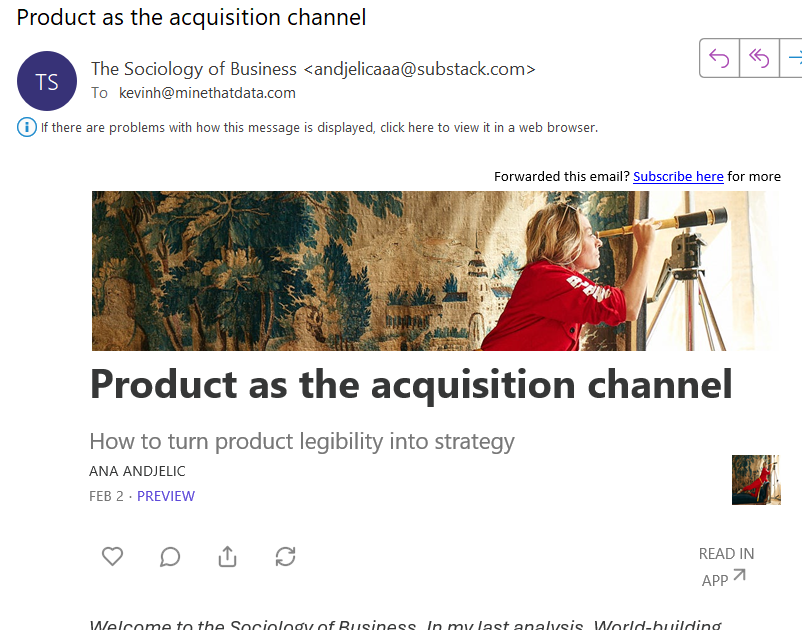Share the post with the upload icon
The image size is (802, 630).
tap(228, 556)
